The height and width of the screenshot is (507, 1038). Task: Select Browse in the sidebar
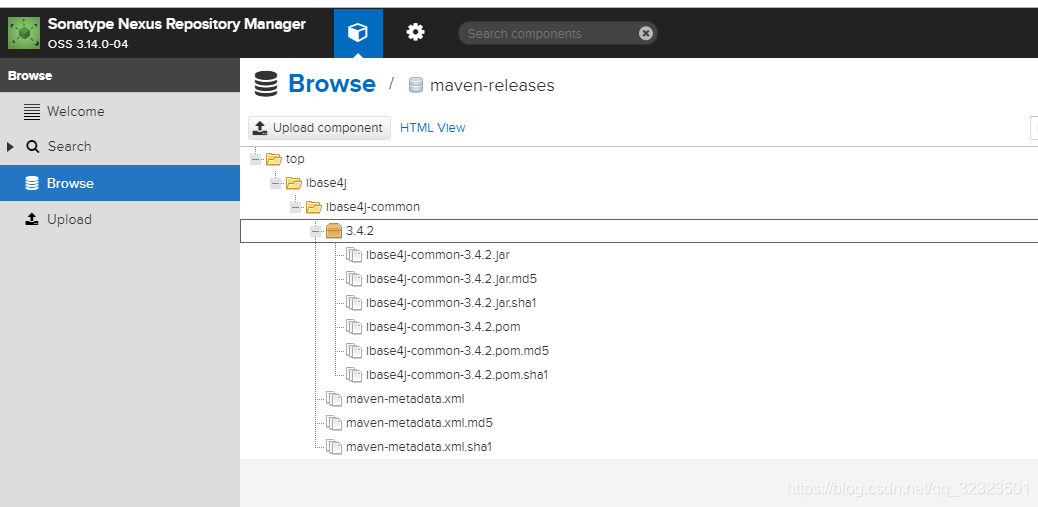point(120,183)
